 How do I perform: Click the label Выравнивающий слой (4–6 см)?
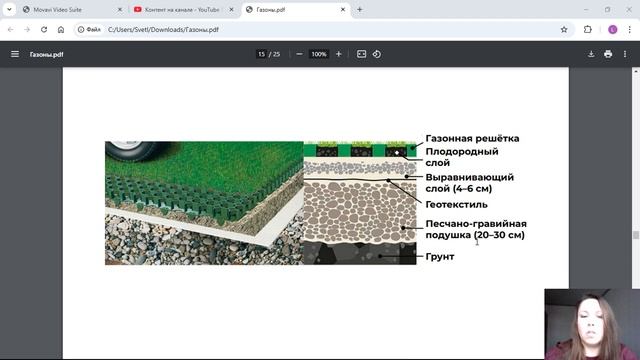469,183
